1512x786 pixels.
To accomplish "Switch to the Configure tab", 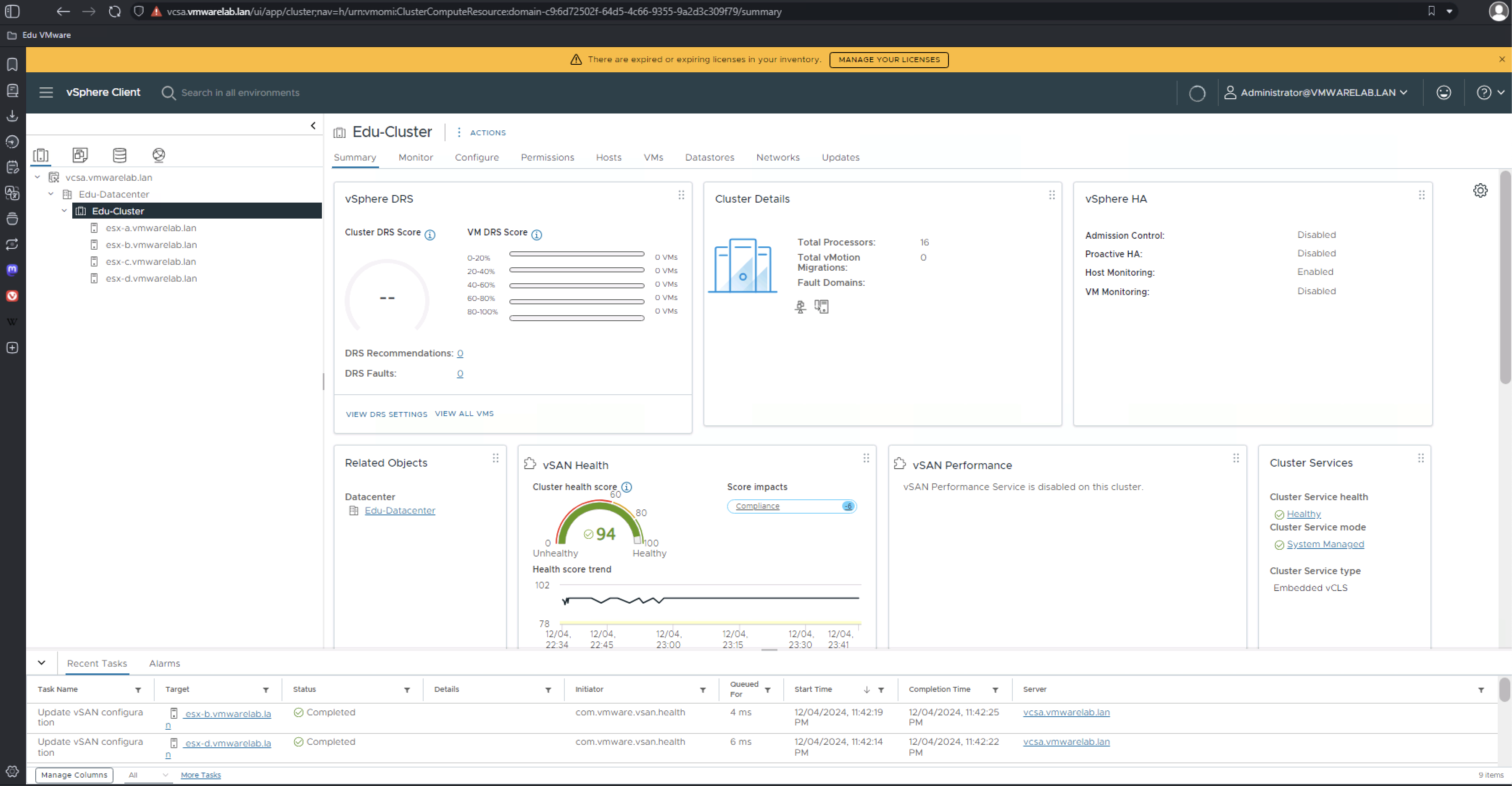I will [476, 157].
